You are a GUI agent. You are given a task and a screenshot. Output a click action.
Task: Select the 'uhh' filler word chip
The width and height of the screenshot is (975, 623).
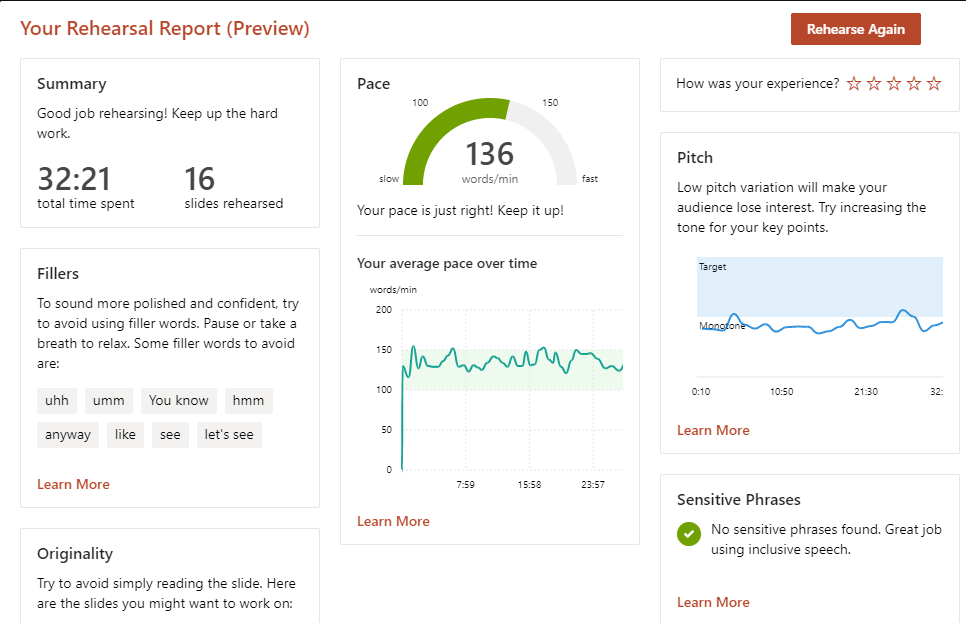(x=57, y=401)
